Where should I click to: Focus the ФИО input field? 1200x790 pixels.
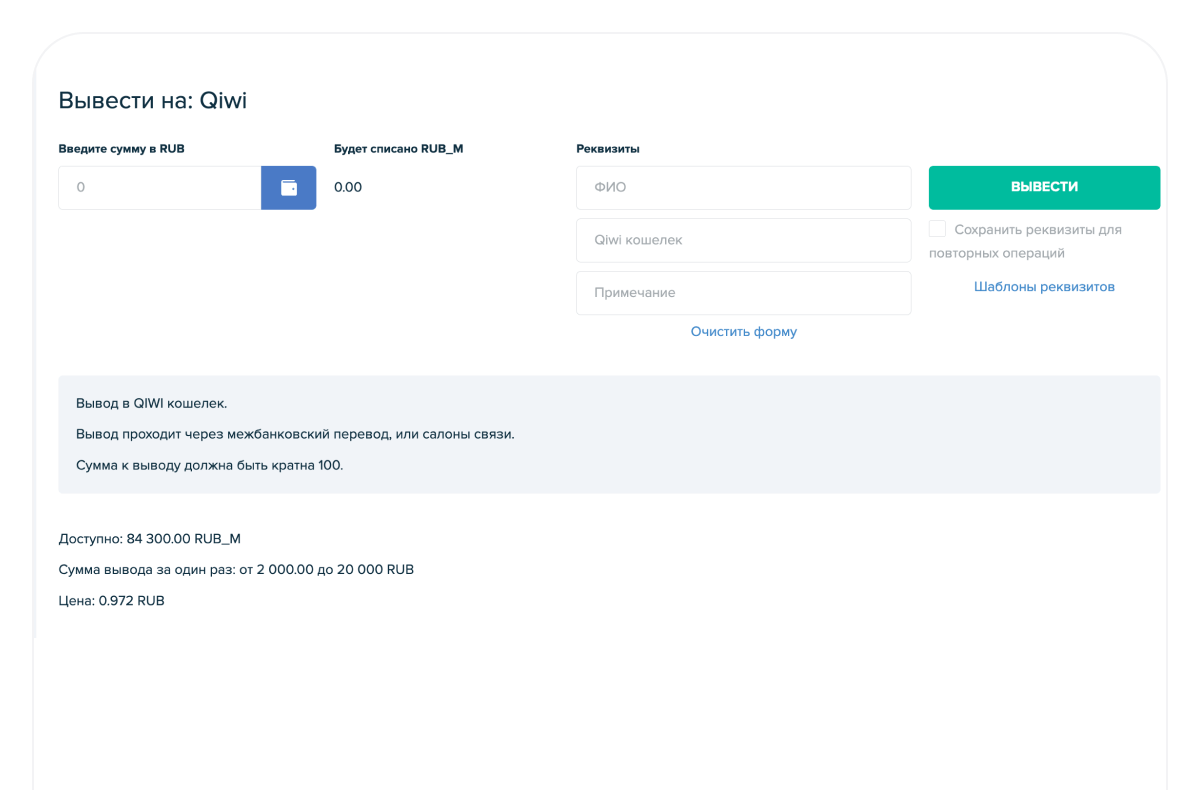click(x=743, y=188)
